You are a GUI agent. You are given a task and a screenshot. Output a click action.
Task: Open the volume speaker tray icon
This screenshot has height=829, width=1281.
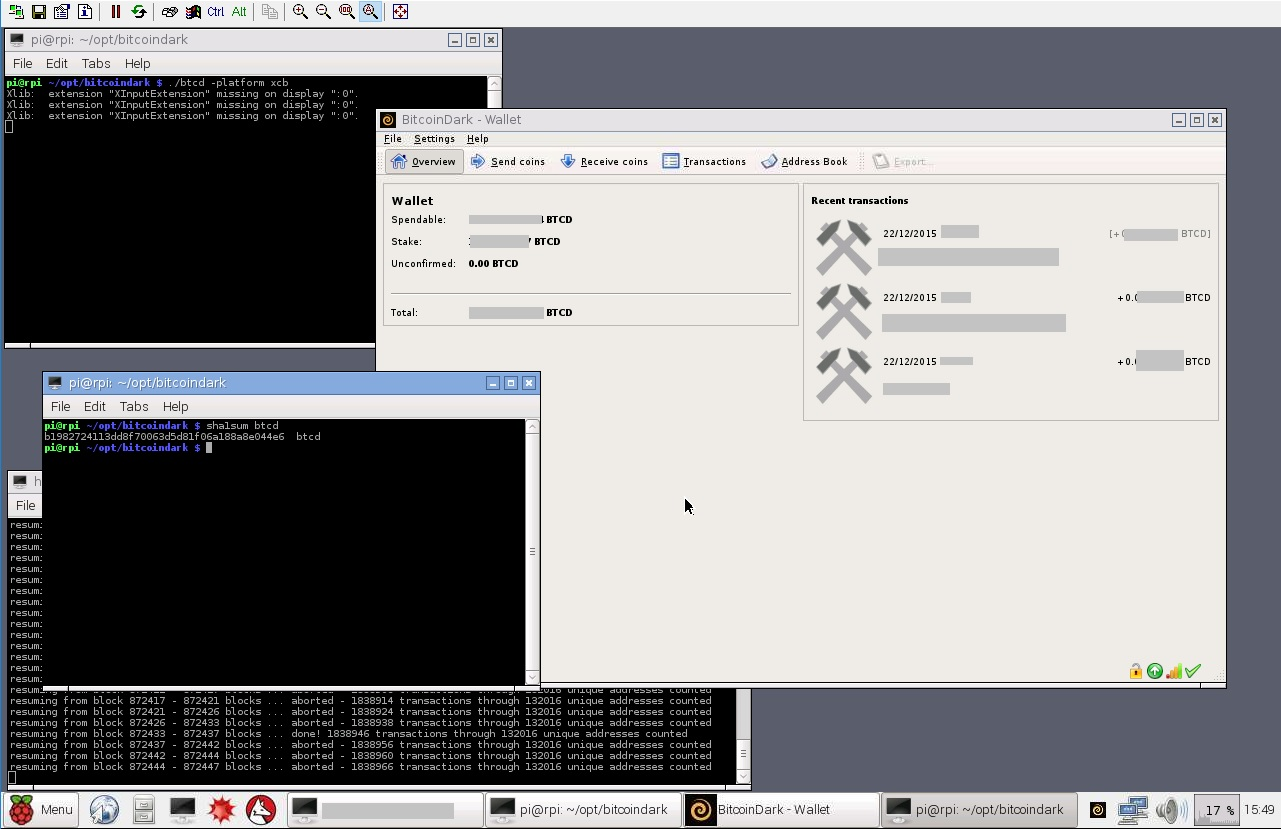click(1169, 810)
